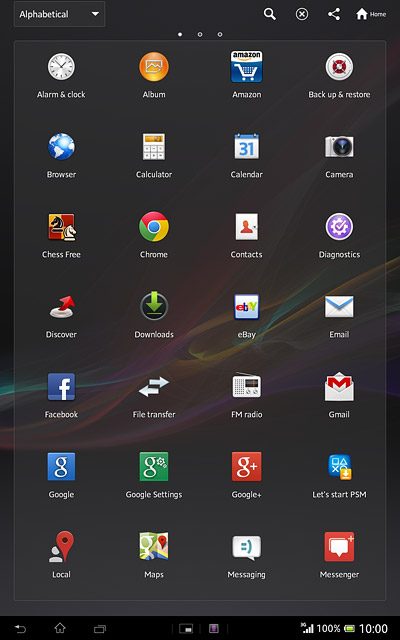Viewport: 400px width, 640px height.
Task: Open Back up & restore
Action: click(339, 67)
